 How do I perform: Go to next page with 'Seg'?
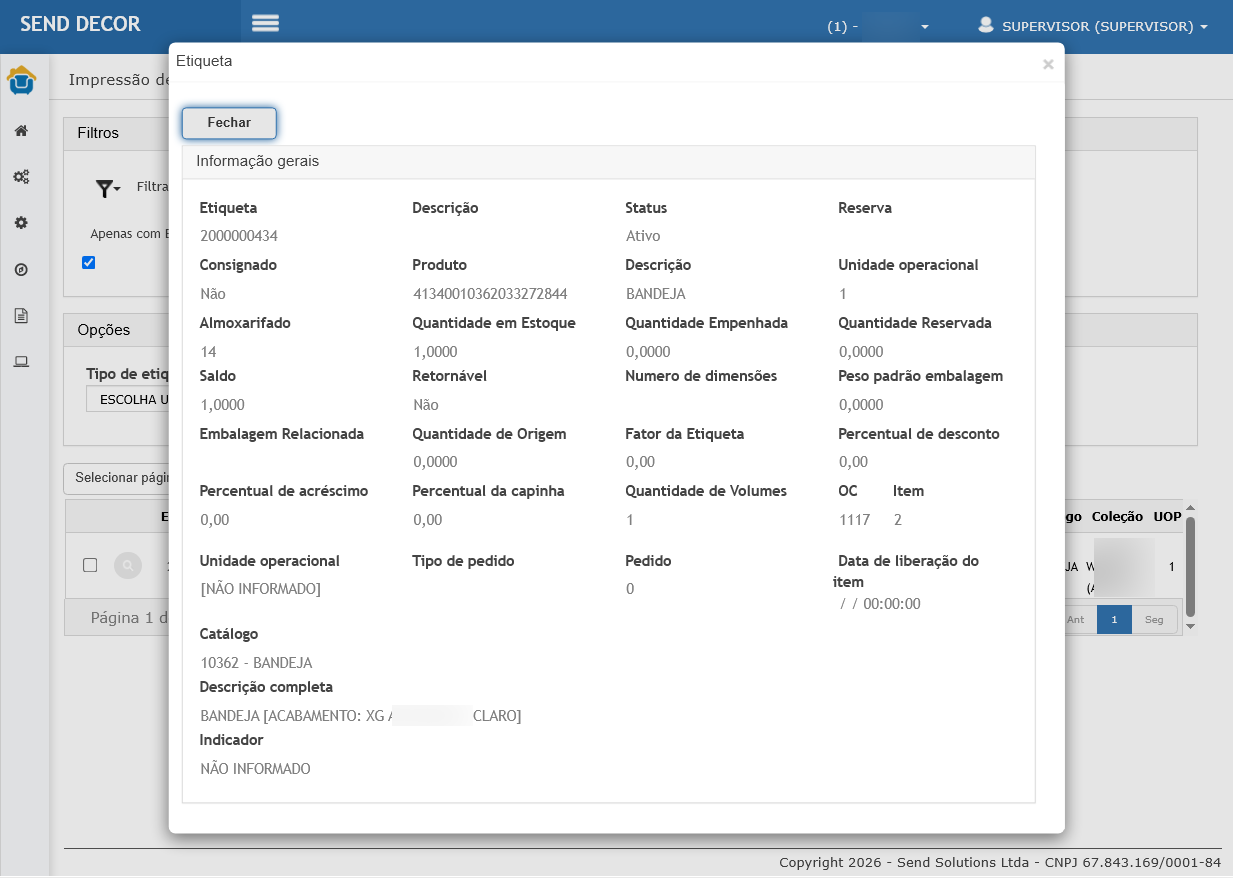tap(1154, 620)
